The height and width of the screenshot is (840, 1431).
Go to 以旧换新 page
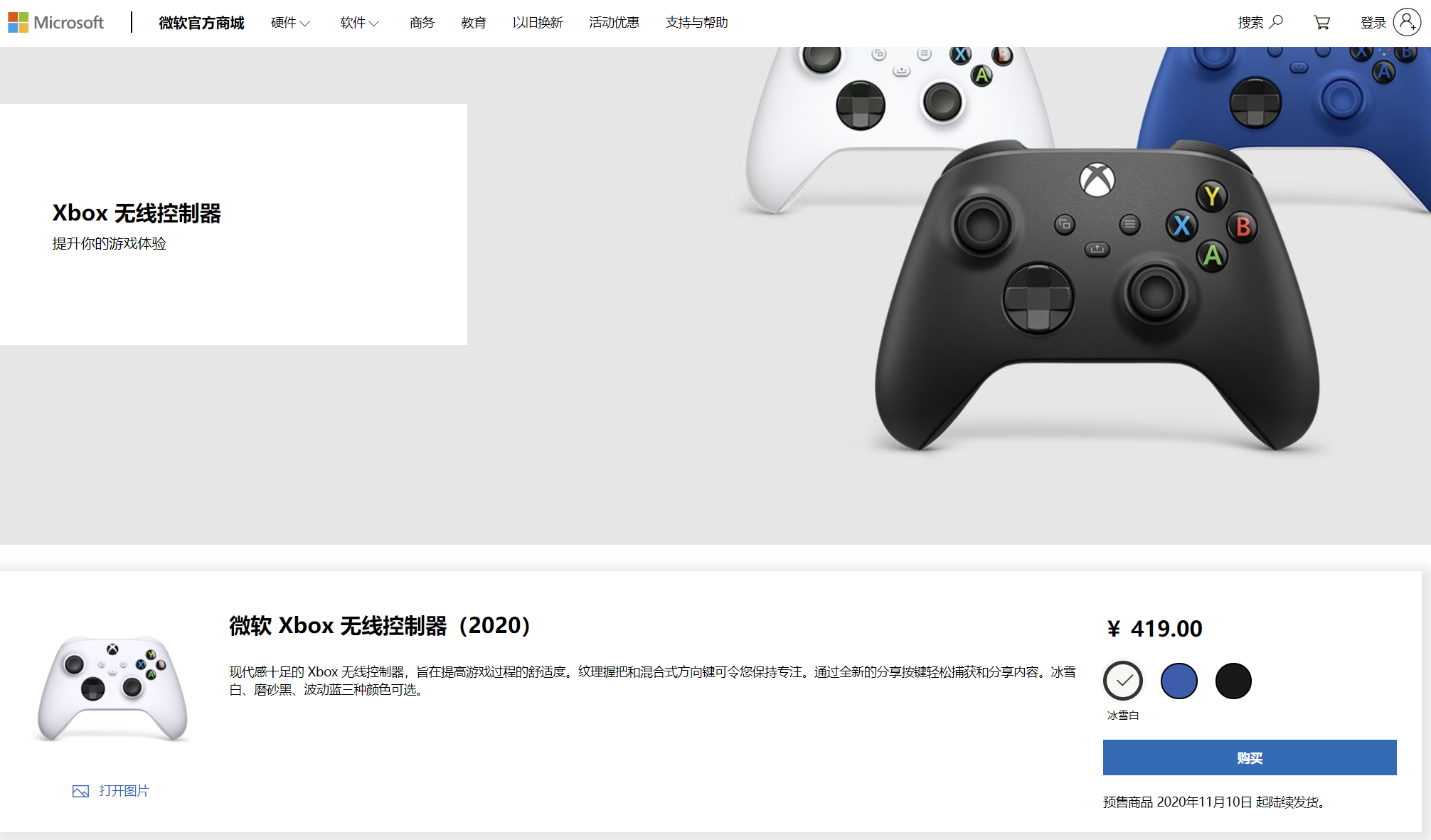tap(538, 23)
